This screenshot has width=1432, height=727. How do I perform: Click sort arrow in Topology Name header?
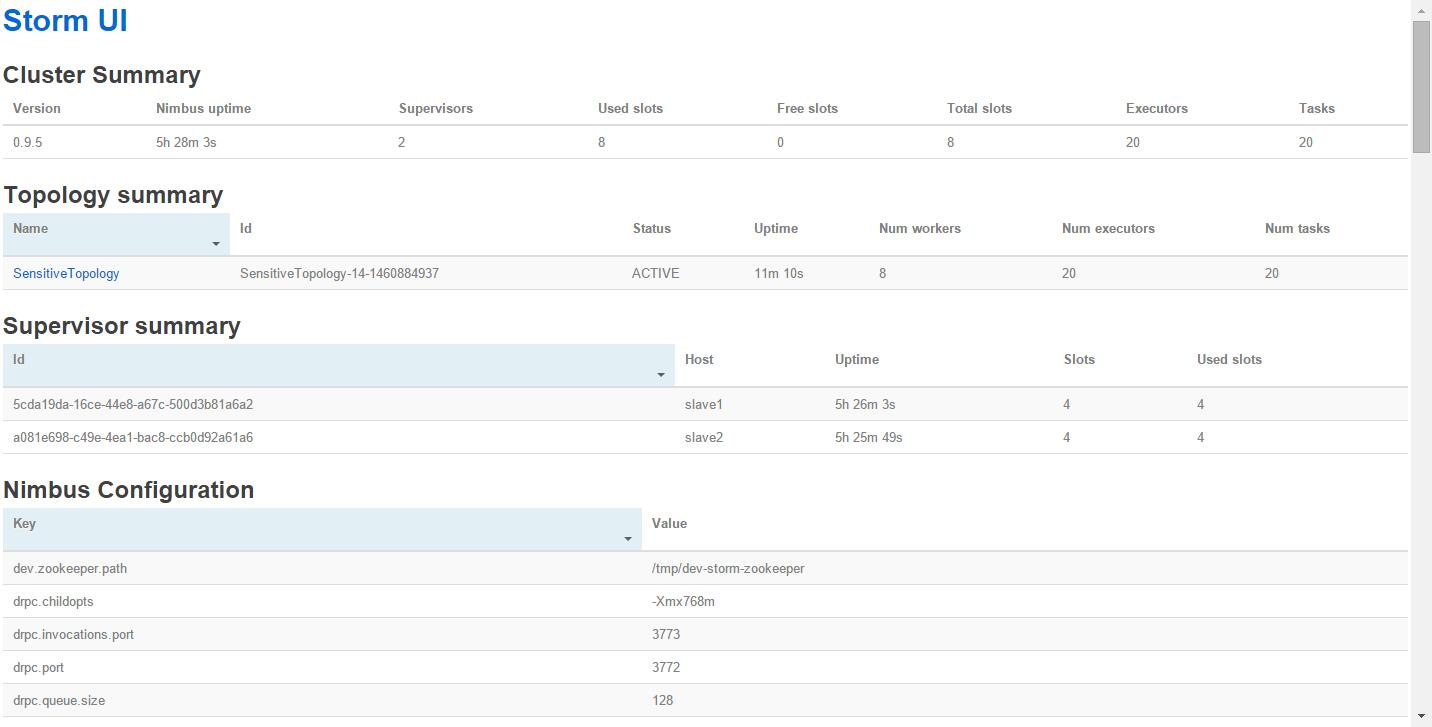pos(216,244)
